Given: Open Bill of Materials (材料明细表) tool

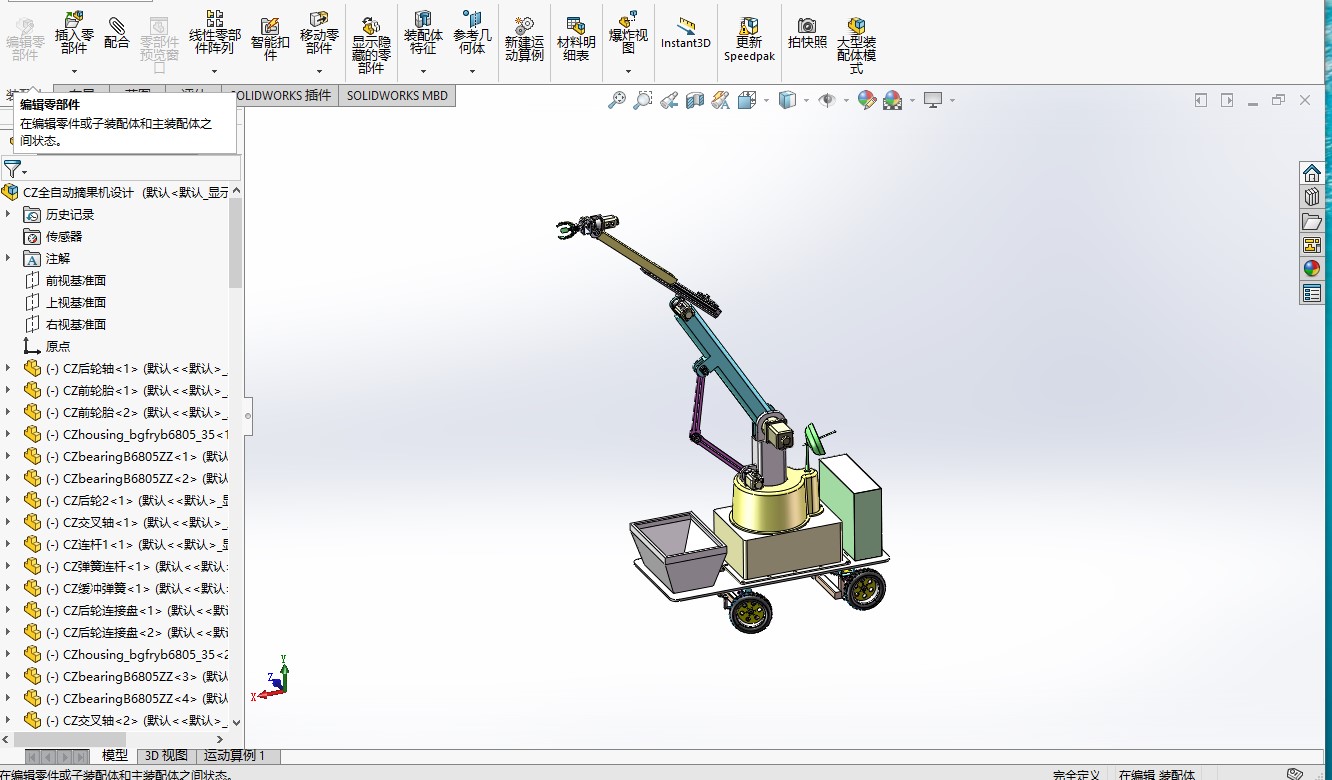Looking at the screenshot, I should (x=575, y=39).
